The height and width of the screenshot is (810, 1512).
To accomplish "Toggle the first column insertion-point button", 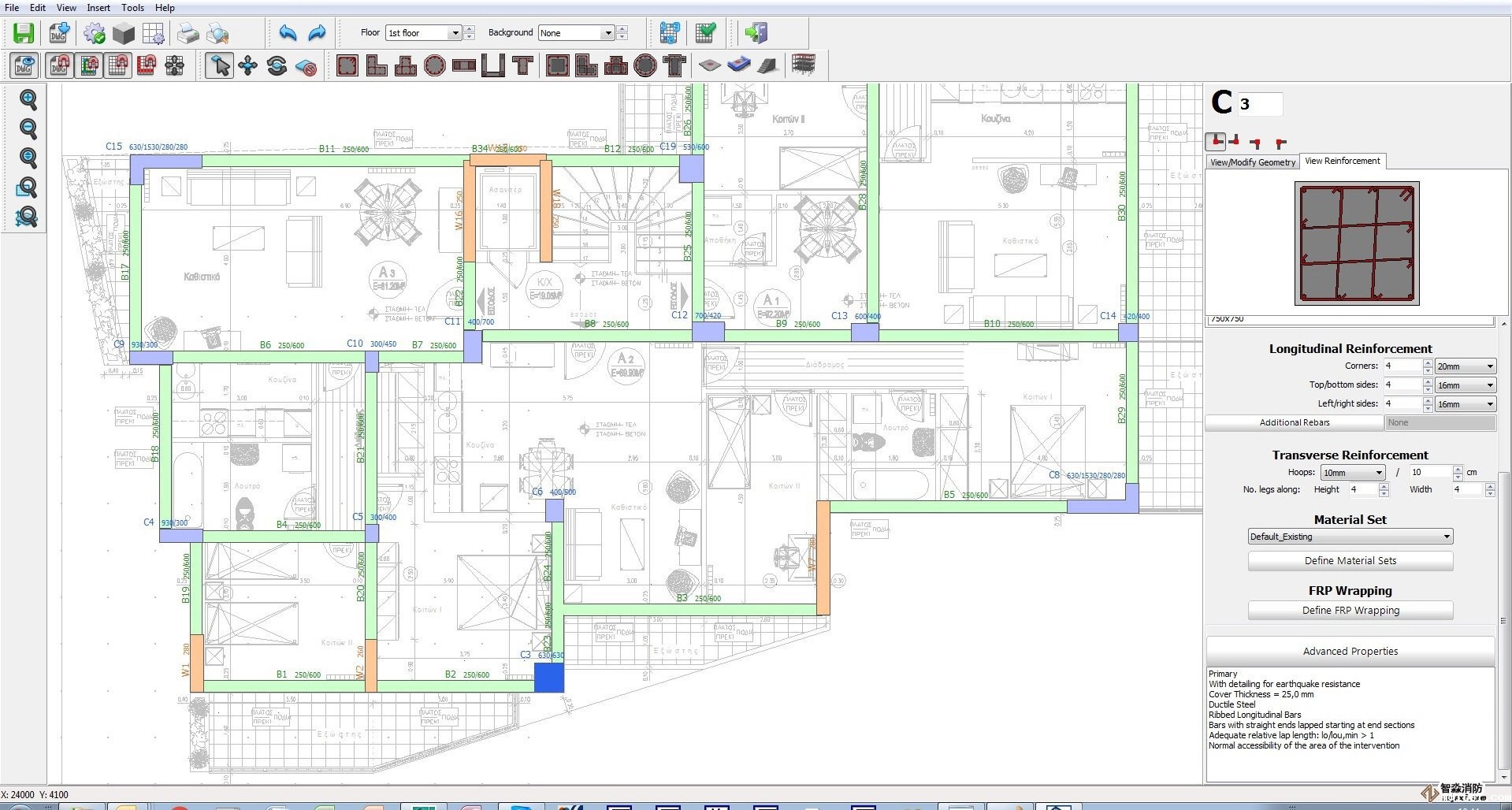I will (x=1217, y=142).
